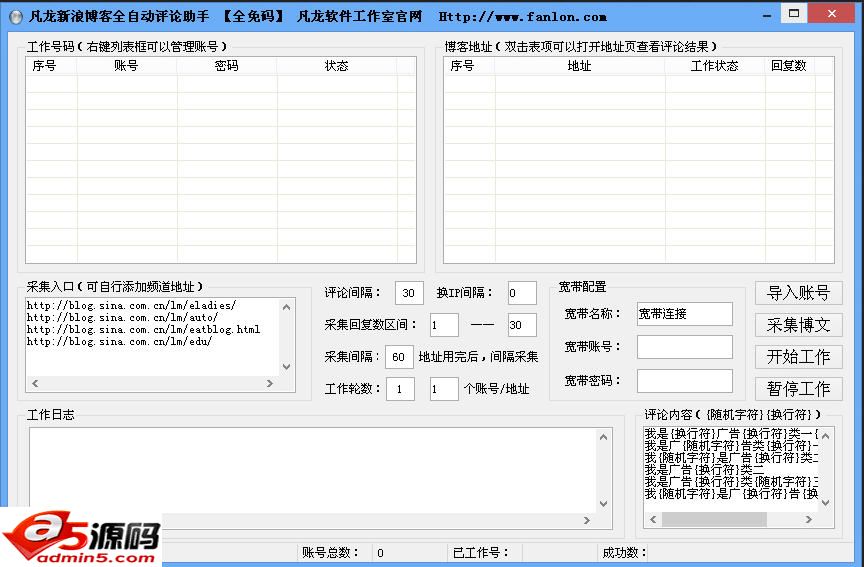Click up arrow of 工作日志 scrollbar

tap(603, 437)
